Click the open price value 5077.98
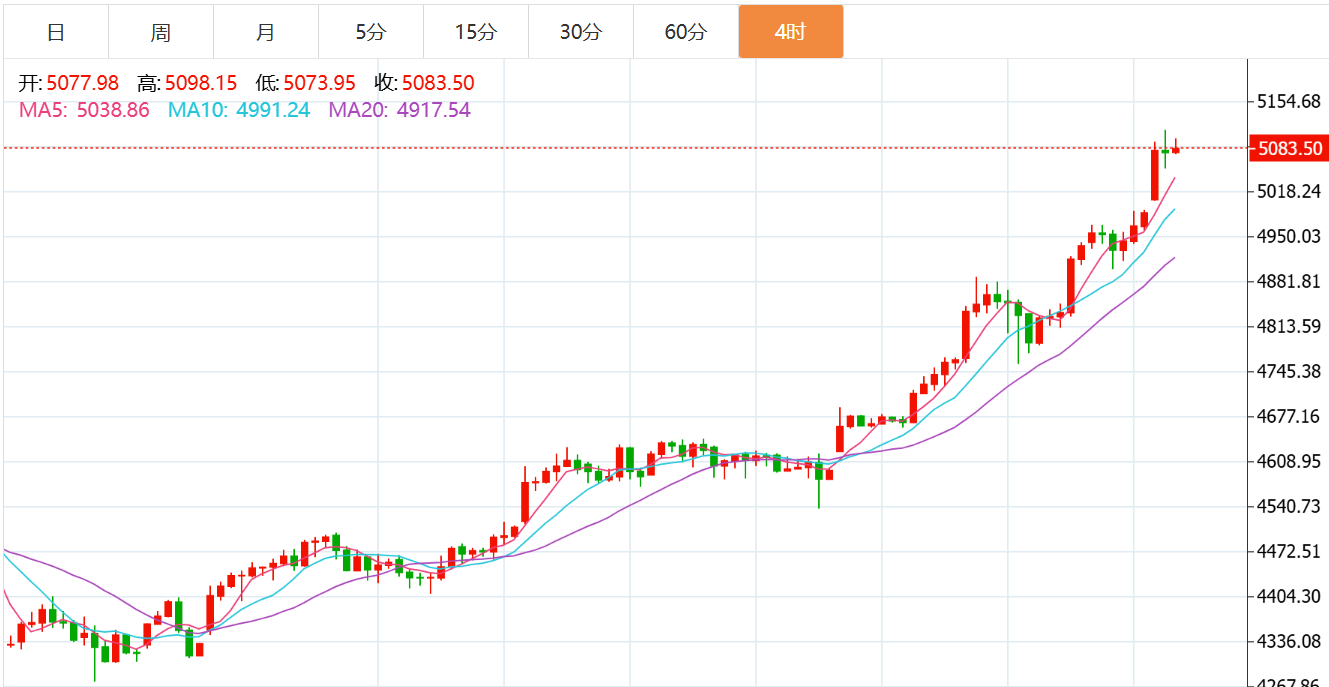The width and height of the screenshot is (1329, 687). click(82, 83)
